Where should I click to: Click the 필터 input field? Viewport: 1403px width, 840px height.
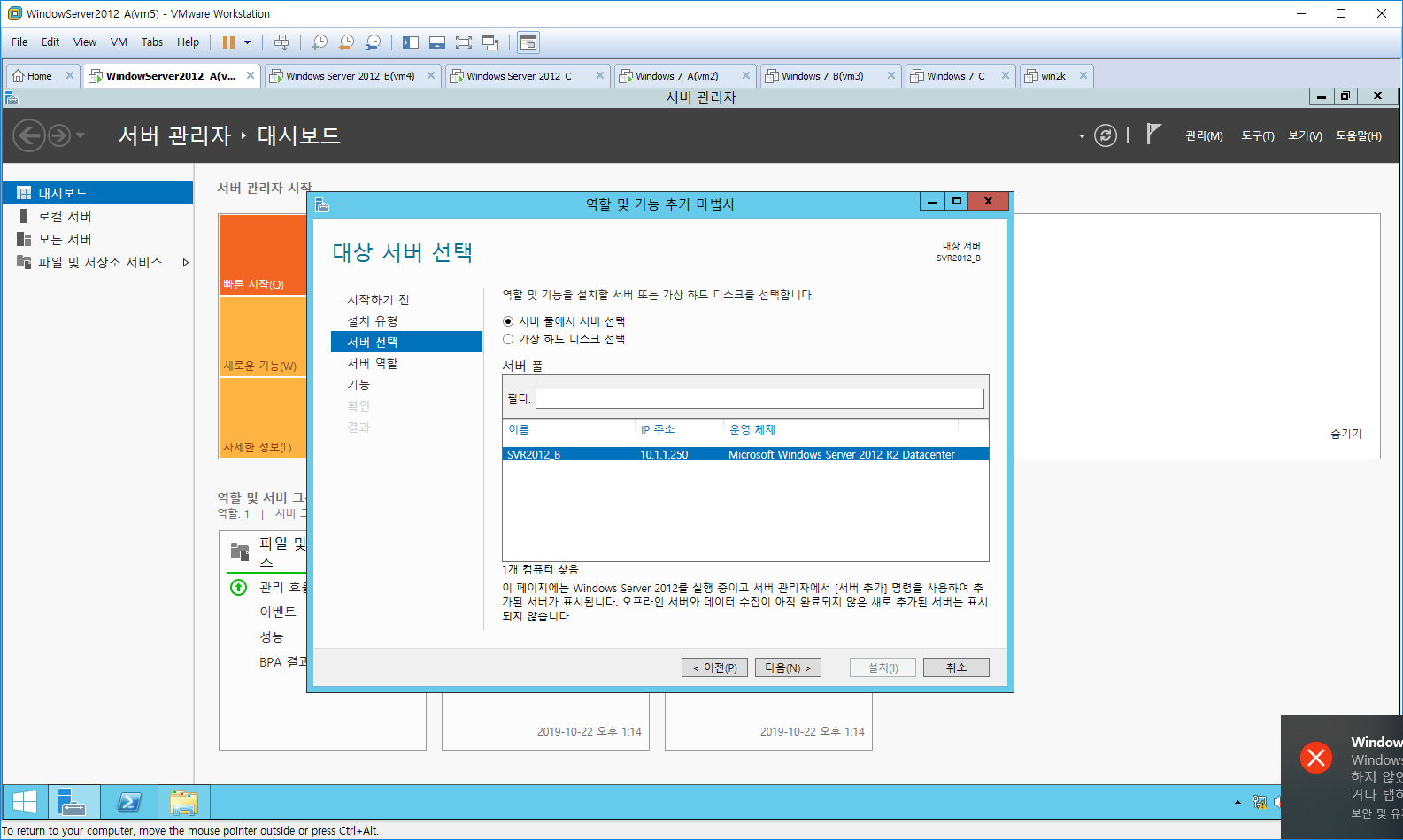tap(759, 398)
